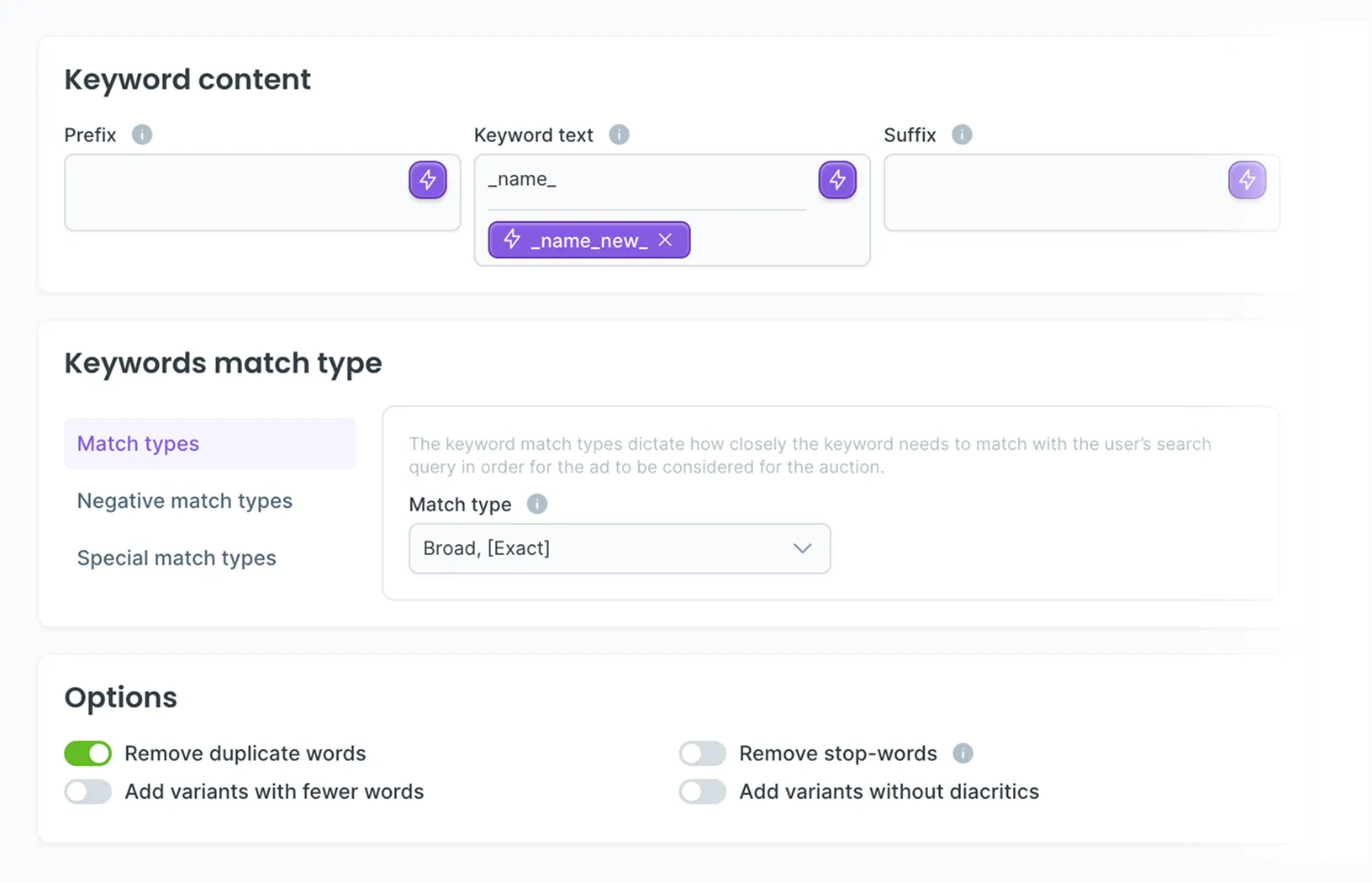Disable Remove duplicate words toggle

point(88,753)
